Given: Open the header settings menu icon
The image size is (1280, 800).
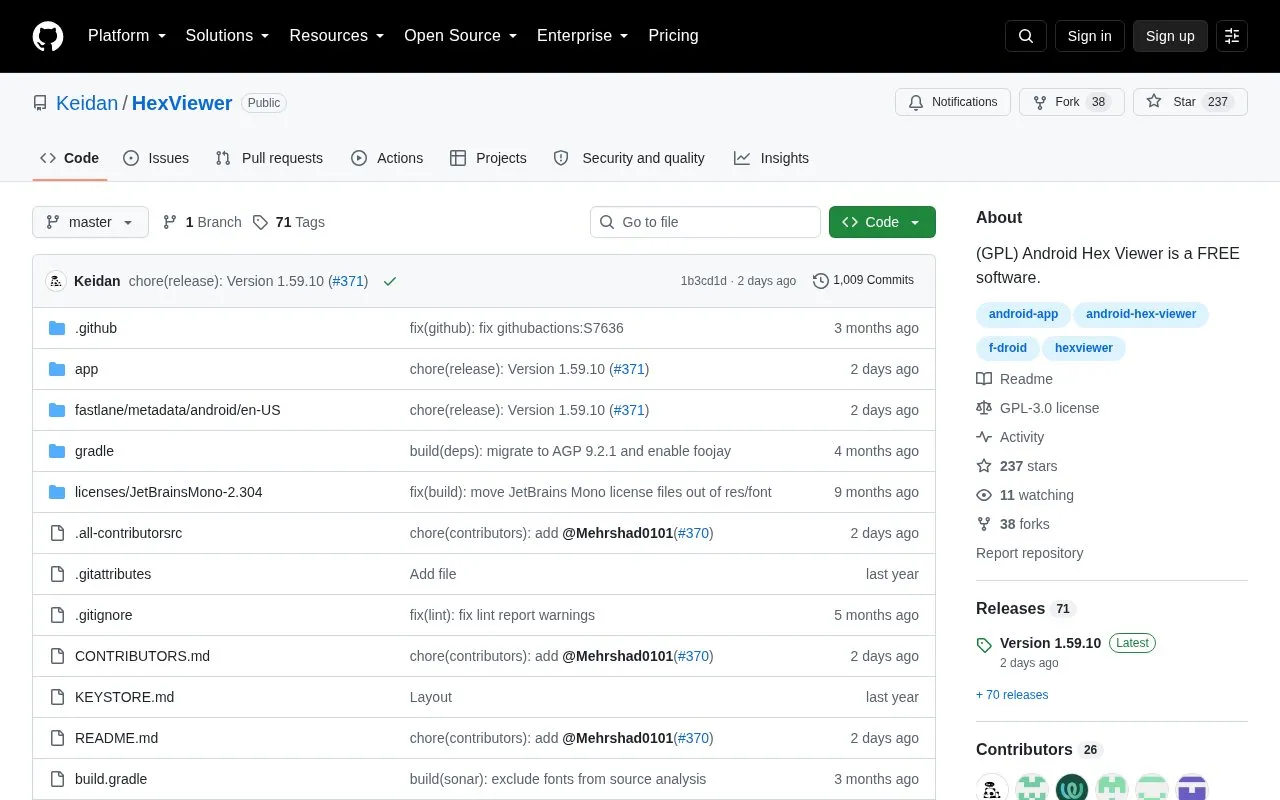Looking at the screenshot, I should pos(1232,36).
